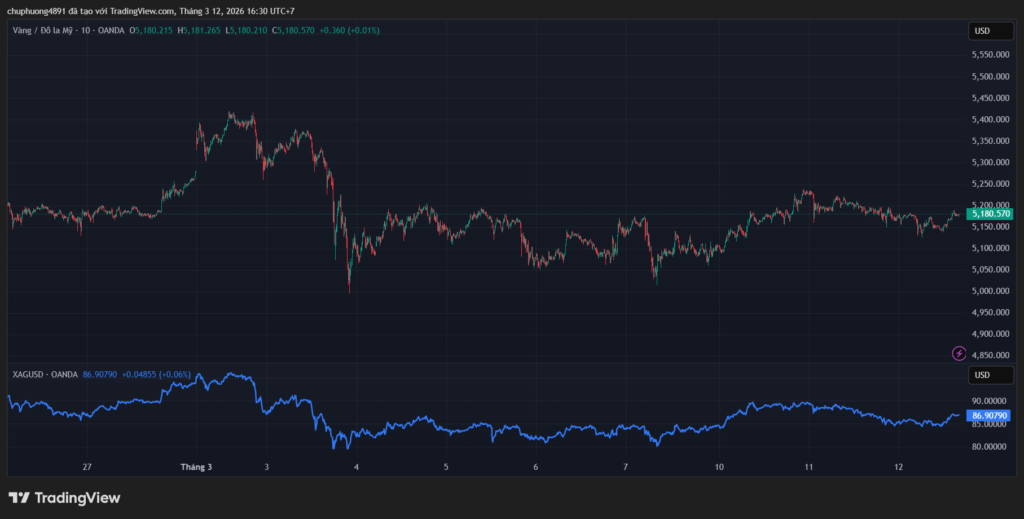Click the 80.00000 level on silver scale
Image resolution: width=1024 pixels, height=519 pixels.
(989, 446)
